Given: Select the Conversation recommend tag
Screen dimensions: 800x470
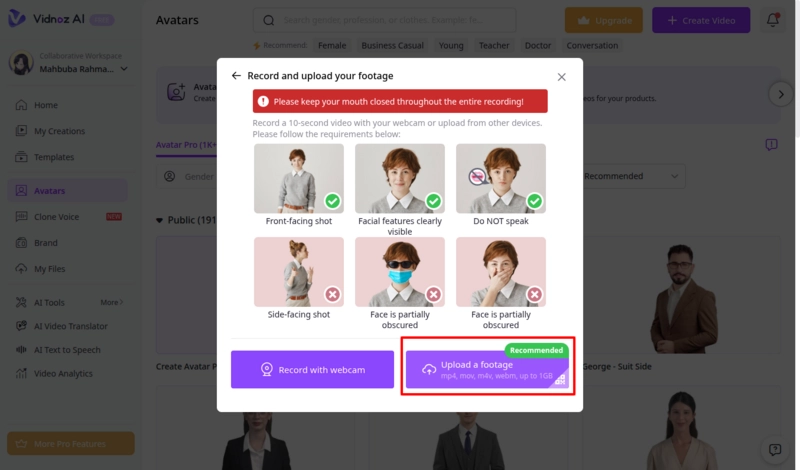Looking at the screenshot, I should point(592,45).
